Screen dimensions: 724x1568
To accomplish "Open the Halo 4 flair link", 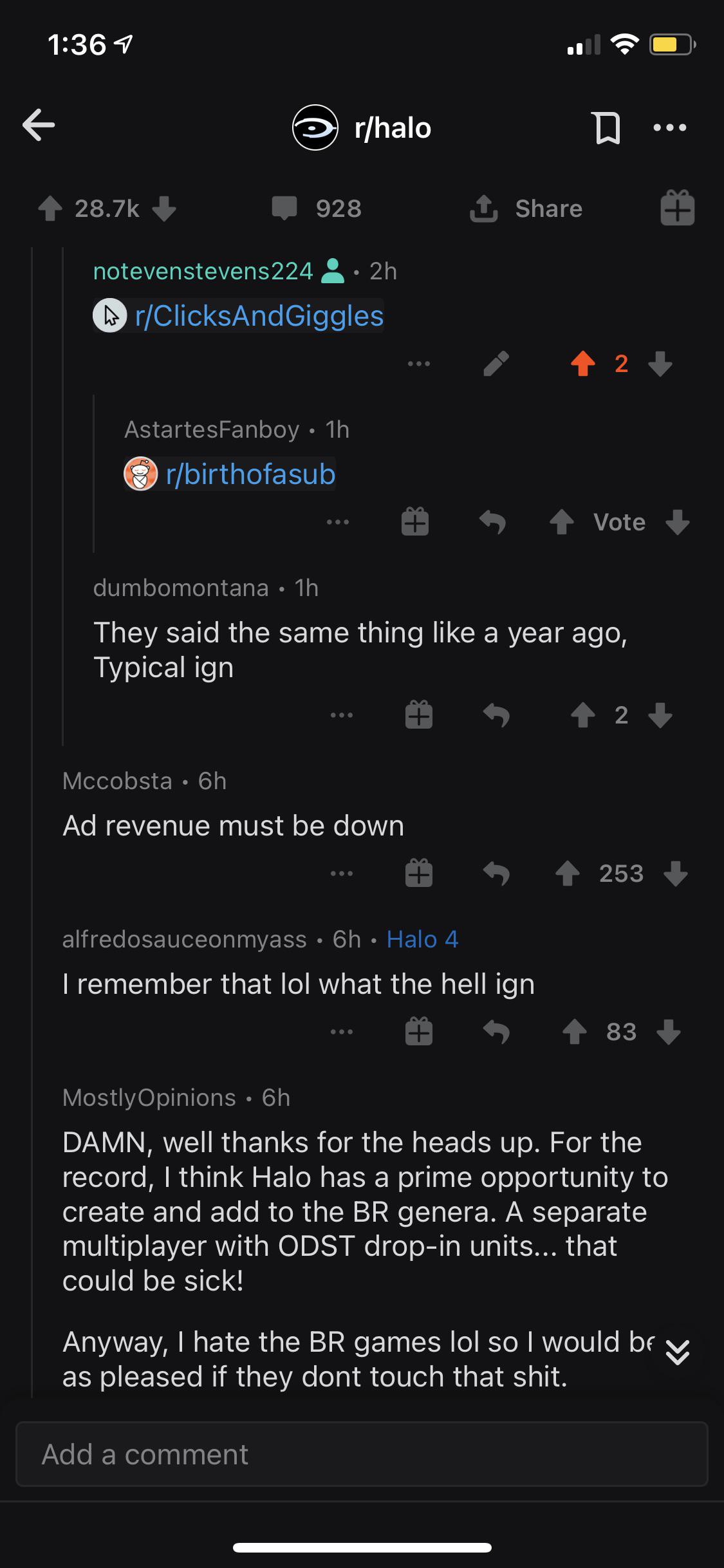I will pyautogui.click(x=422, y=939).
